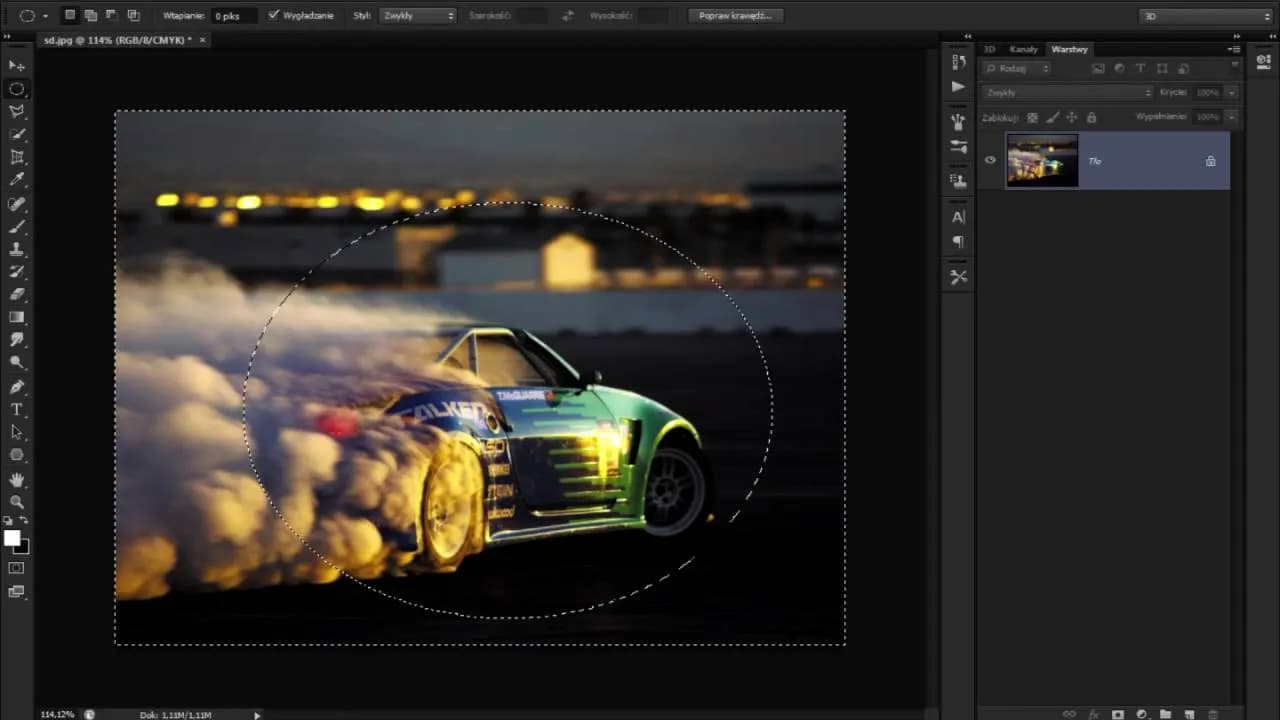
Task: Select the Elliptical Marquee tool
Action: click(x=15, y=89)
